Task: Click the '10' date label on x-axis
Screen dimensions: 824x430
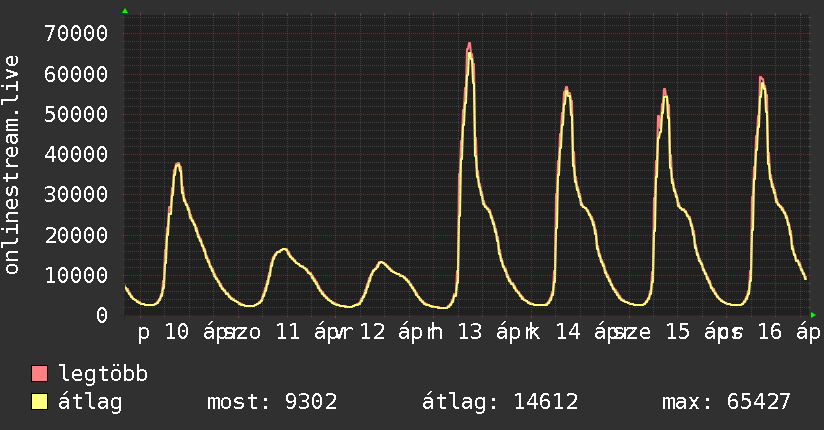Action: (177, 332)
